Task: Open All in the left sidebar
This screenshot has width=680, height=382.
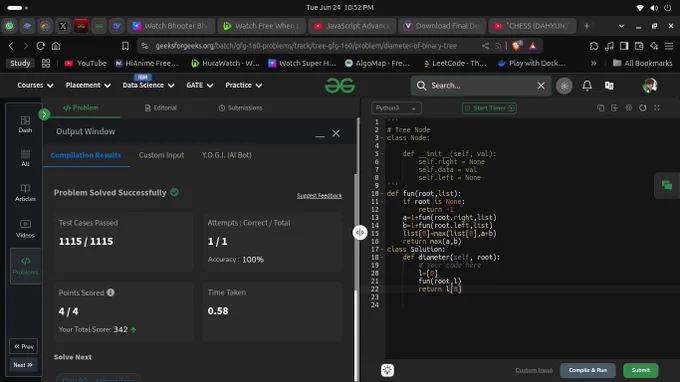Action: [25, 158]
